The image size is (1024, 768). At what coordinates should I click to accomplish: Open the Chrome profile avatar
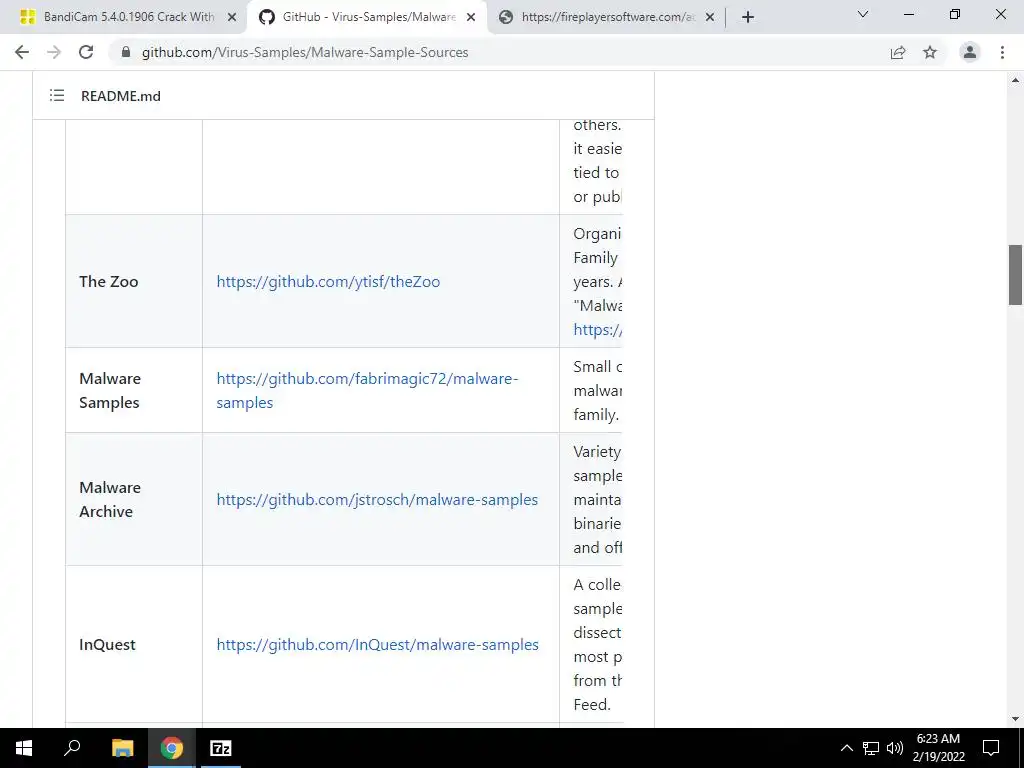[970, 52]
